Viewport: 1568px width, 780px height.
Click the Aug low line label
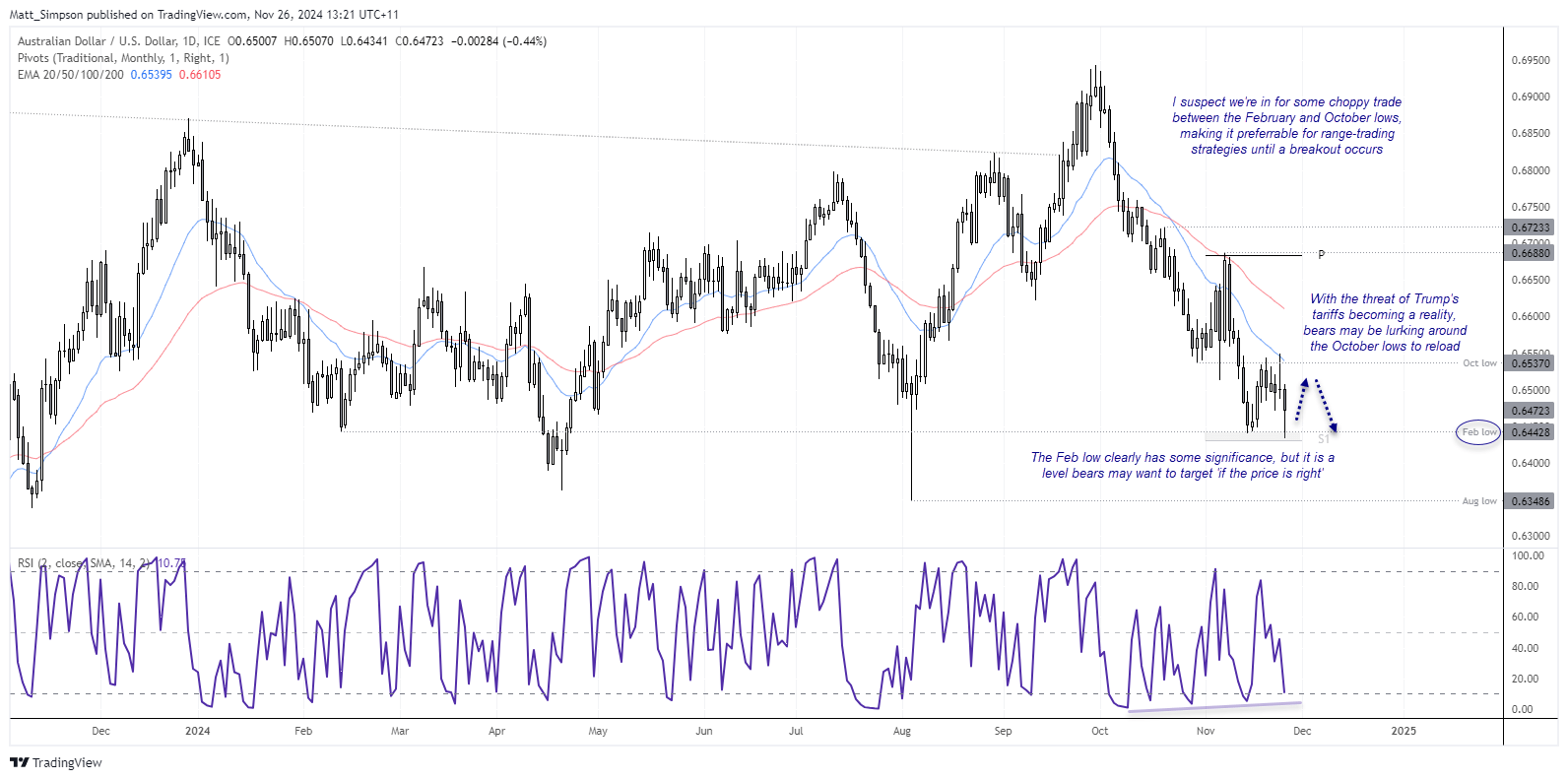coord(1479,501)
